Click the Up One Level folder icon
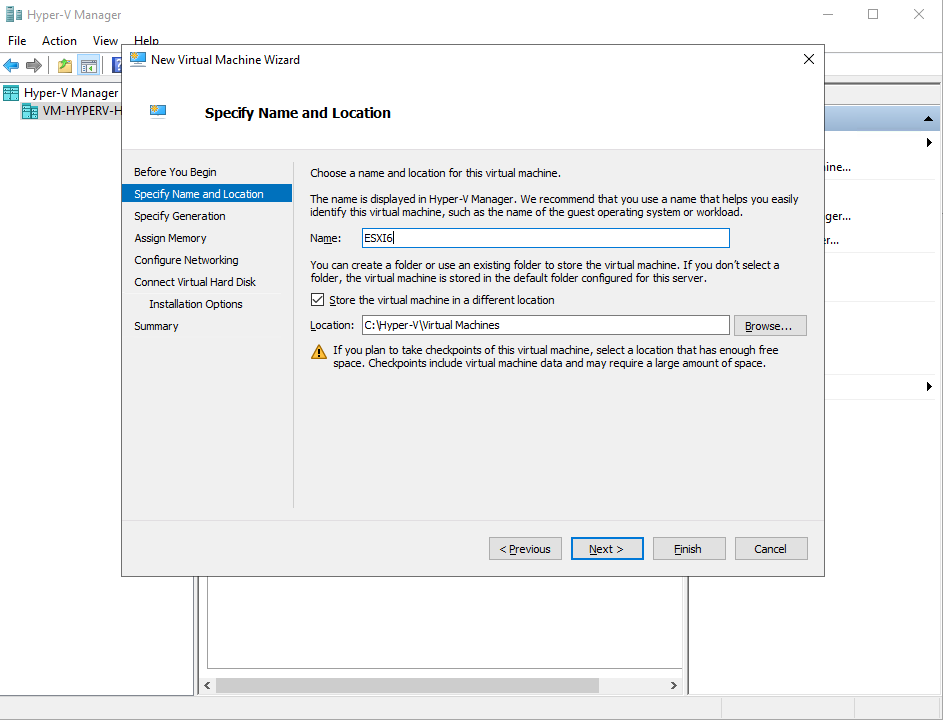This screenshot has width=943, height=720. tap(64, 66)
